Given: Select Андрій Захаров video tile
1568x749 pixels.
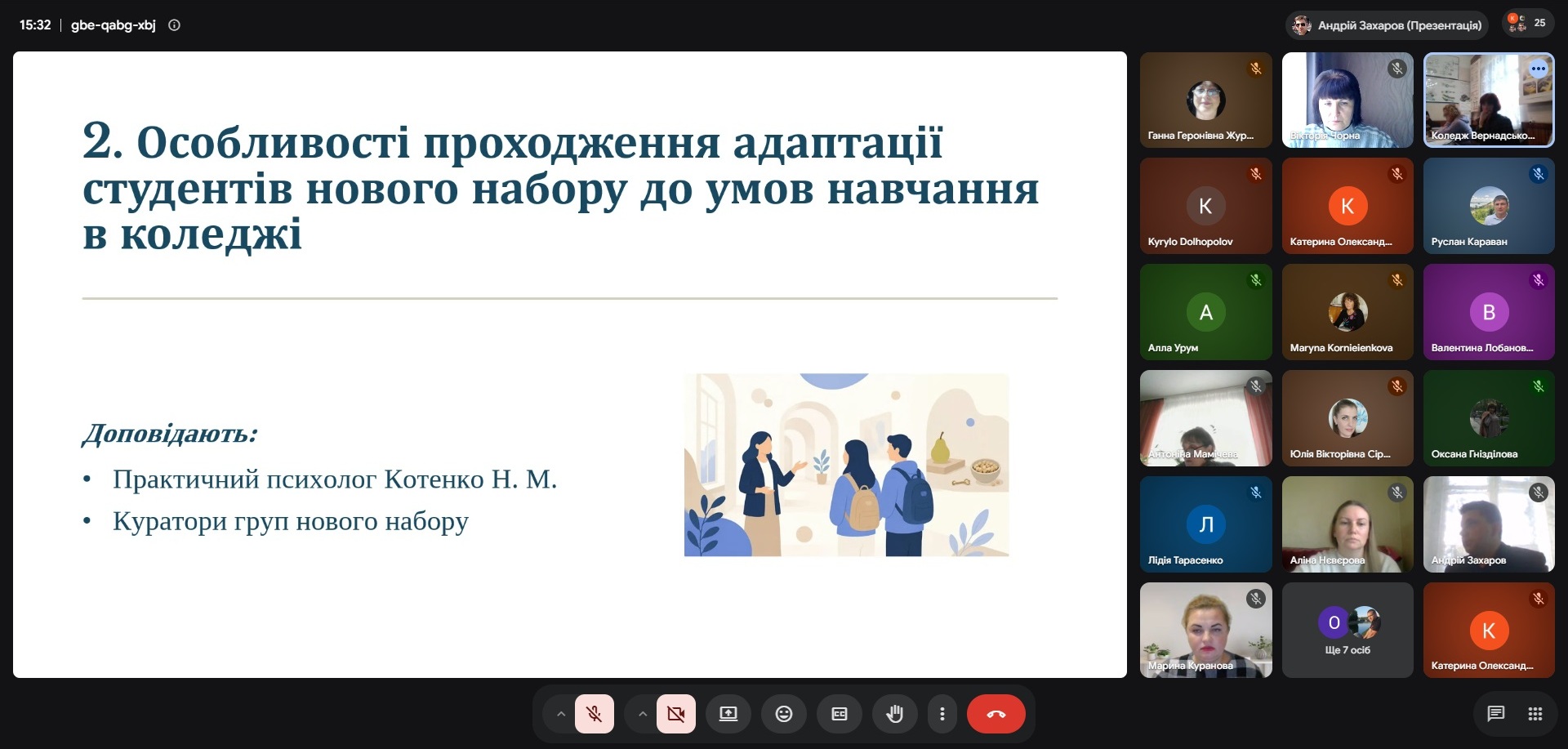Looking at the screenshot, I should coord(1489,524).
